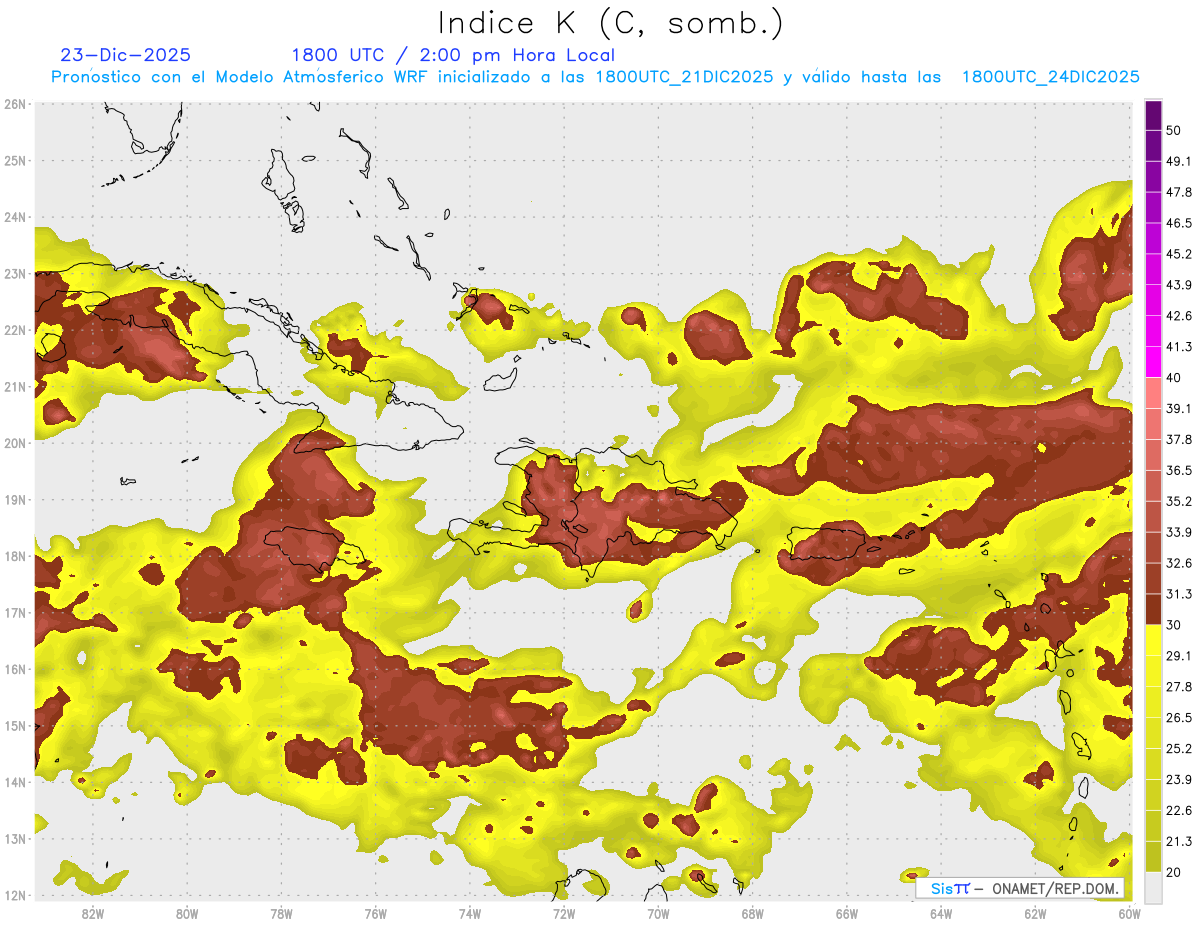Select the colorbar value '22.6'

tap(1179, 811)
